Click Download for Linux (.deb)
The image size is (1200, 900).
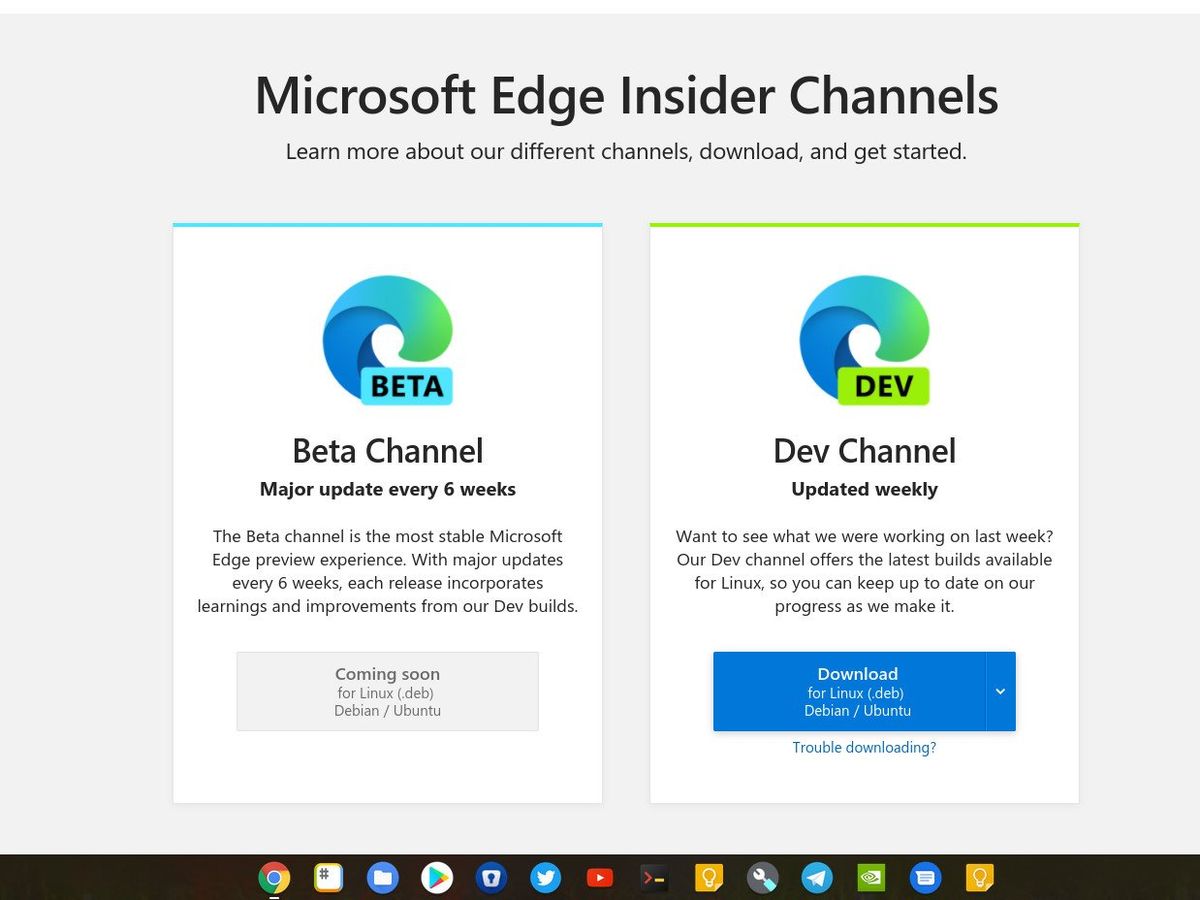coord(857,691)
